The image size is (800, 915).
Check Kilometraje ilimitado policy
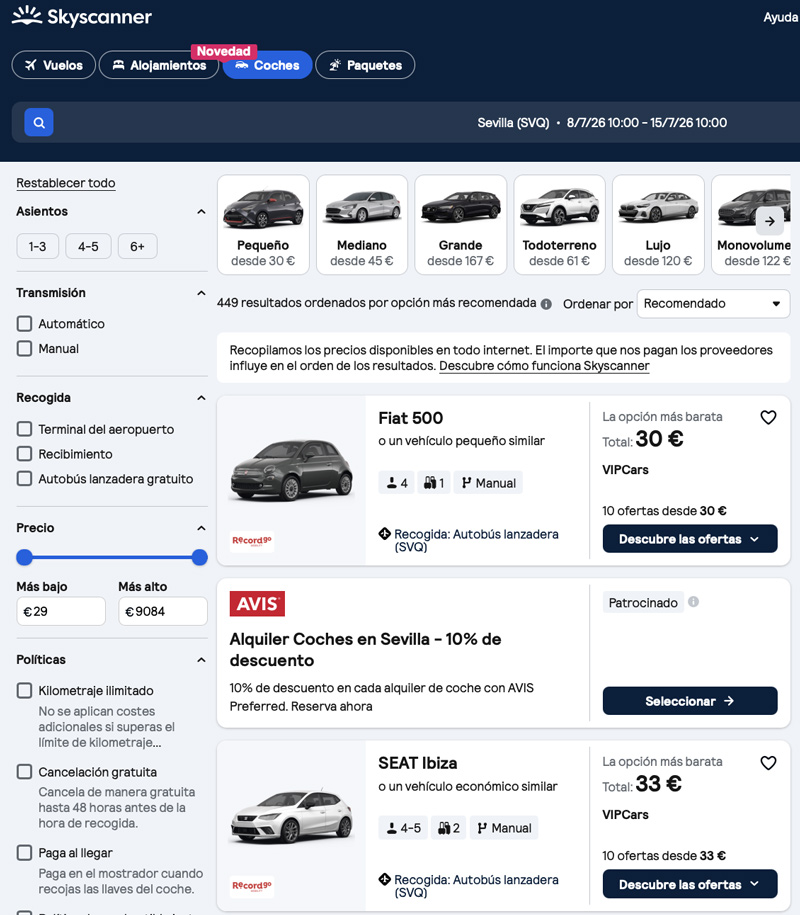coord(24,690)
